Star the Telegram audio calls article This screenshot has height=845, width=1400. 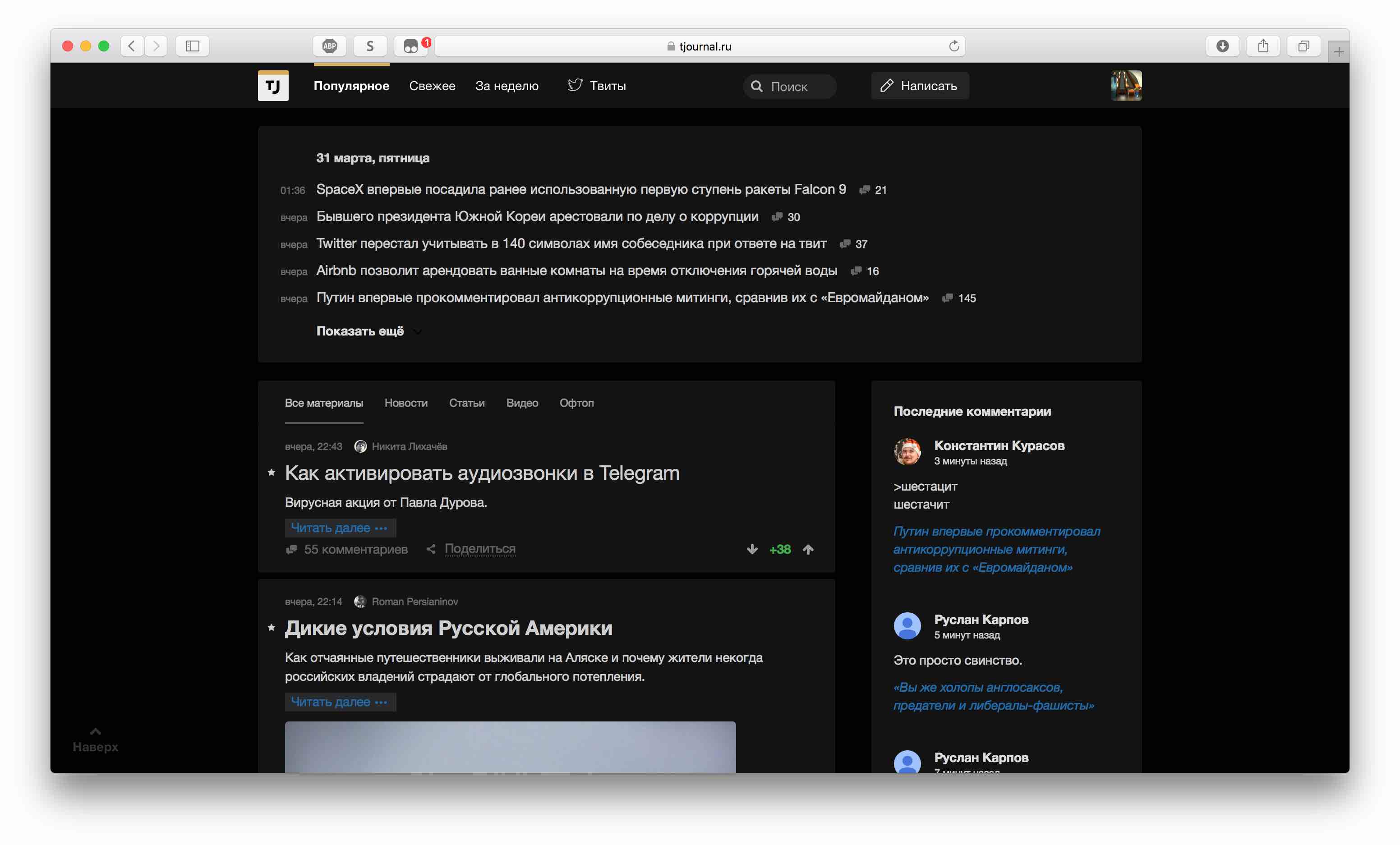click(272, 473)
